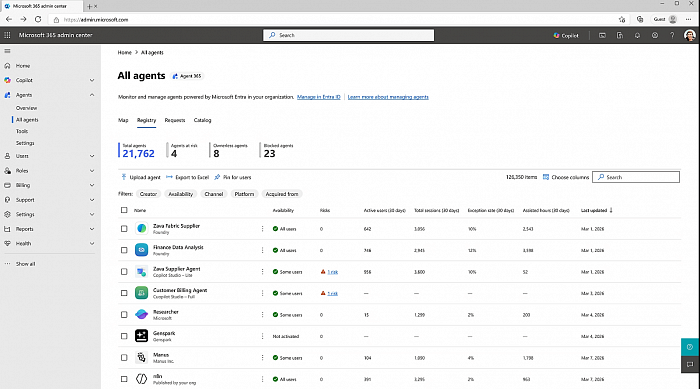Toggle the select-all checkbox in table header
This screenshot has width=700, height=389.
click(x=124, y=210)
